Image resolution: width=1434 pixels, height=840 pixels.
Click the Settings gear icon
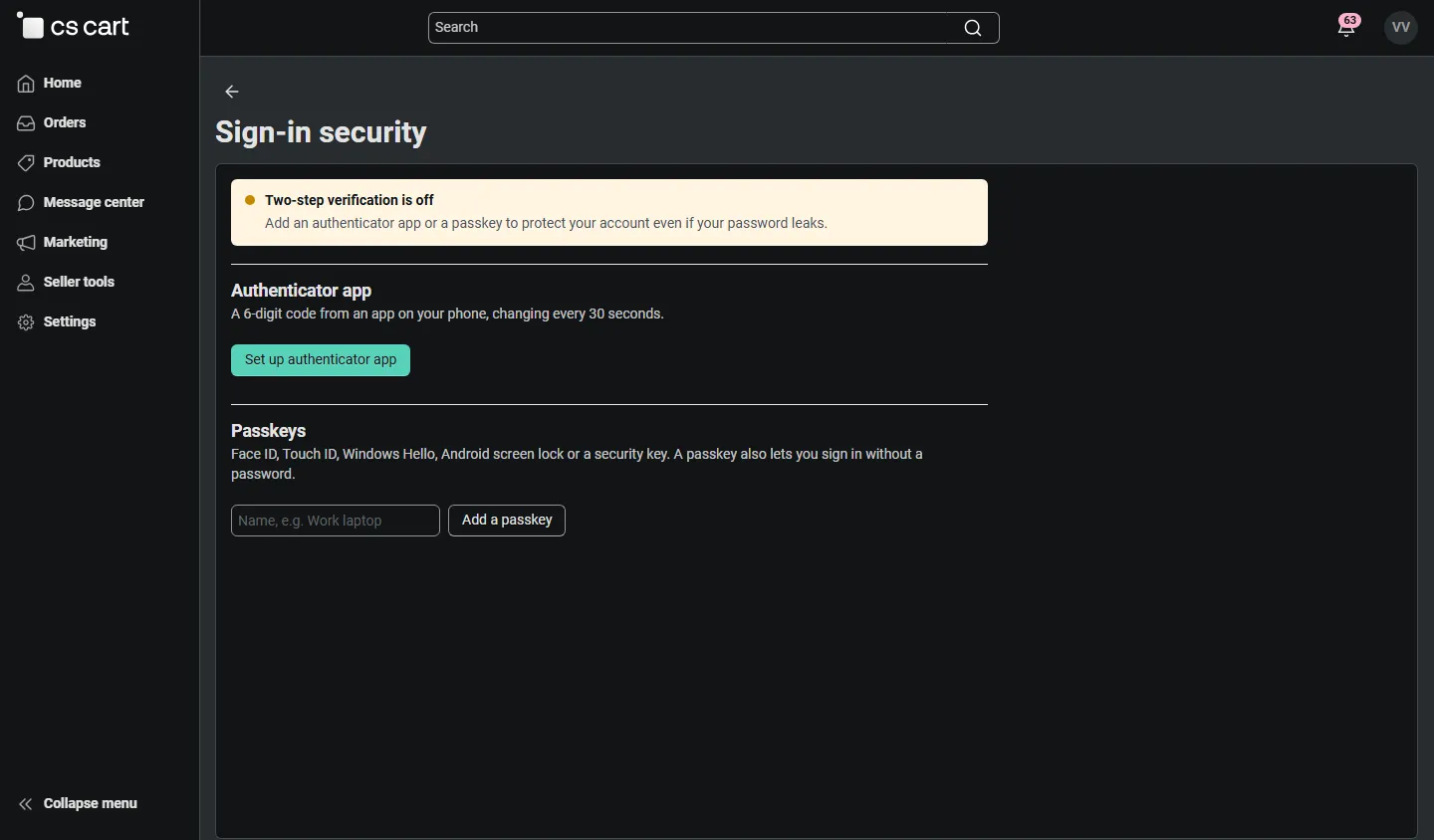[x=26, y=322]
